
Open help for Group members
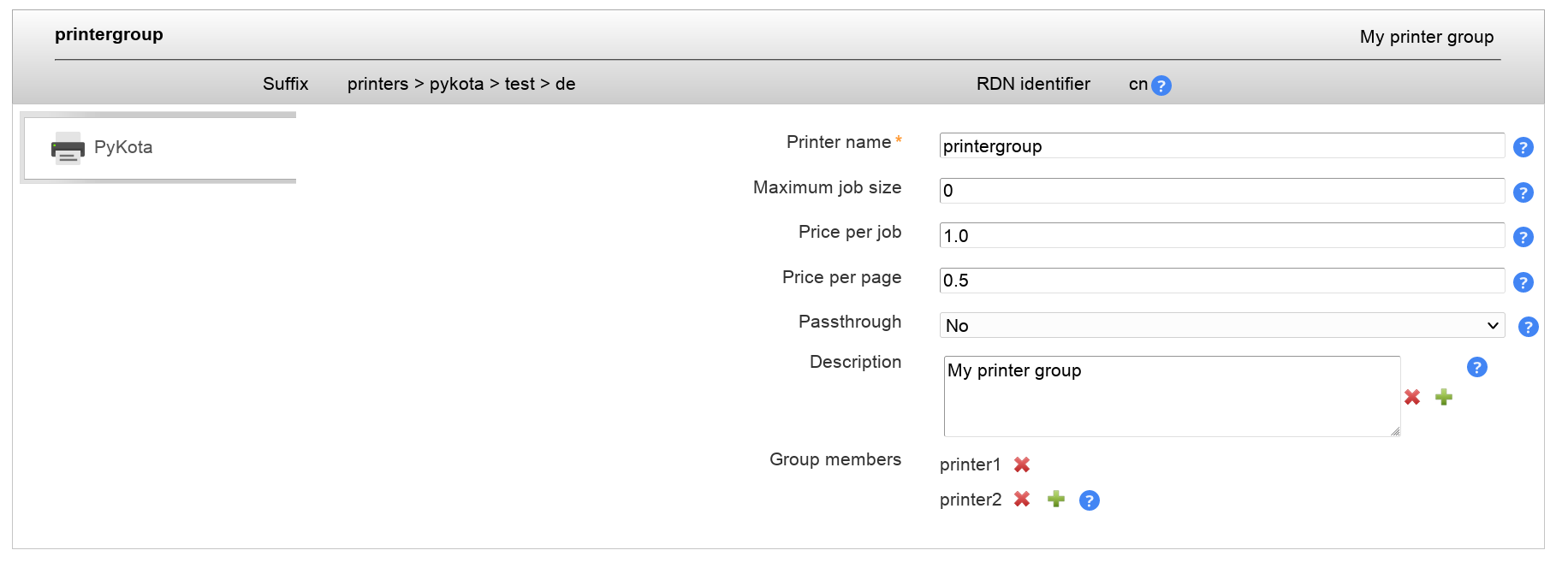(1089, 500)
